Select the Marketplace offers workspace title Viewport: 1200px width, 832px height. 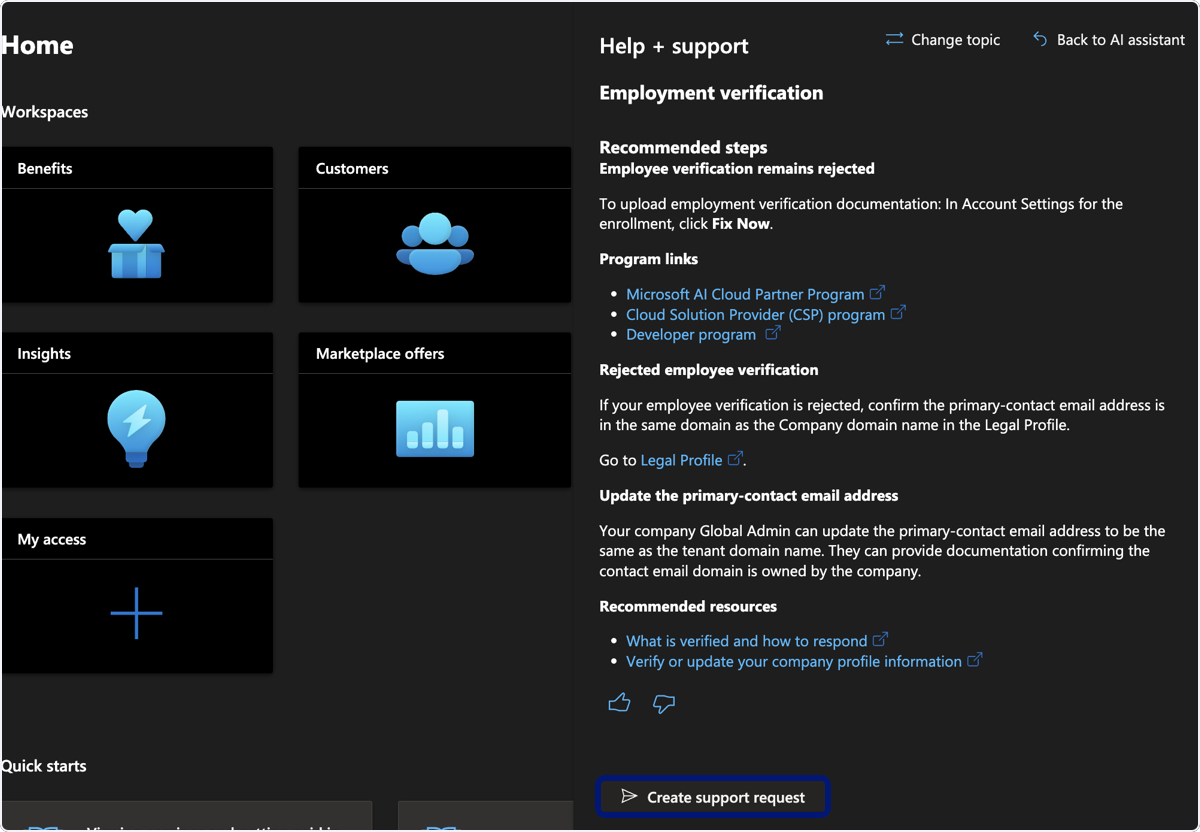tap(380, 353)
